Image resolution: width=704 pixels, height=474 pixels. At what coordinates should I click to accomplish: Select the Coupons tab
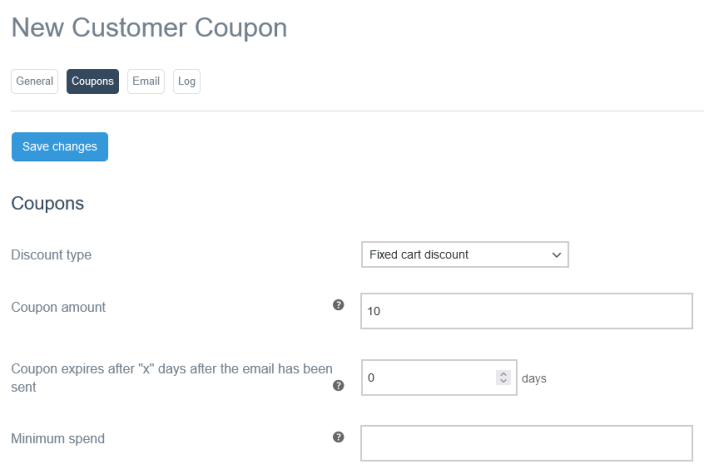pos(93,81)
